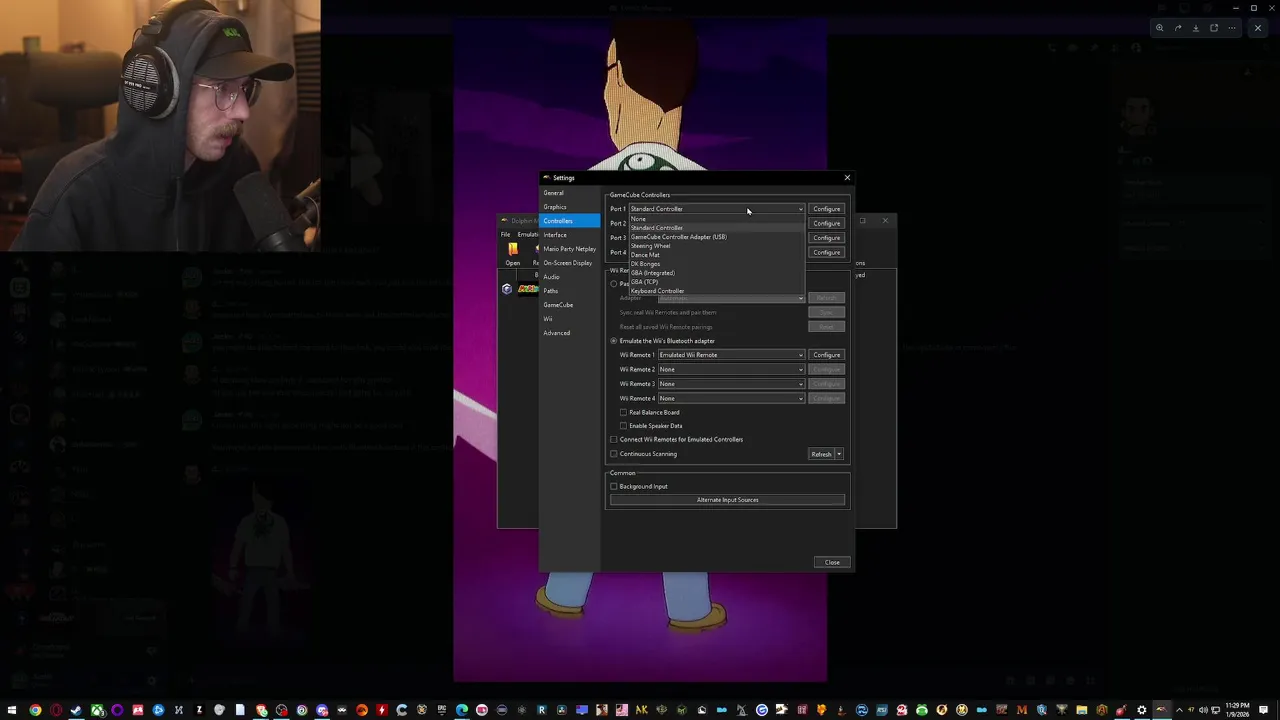Image resolution: width=1280 pixels, height=720 pixels.
Task: Expand the arrow next to Refresh button
Action: pos(839,454)
